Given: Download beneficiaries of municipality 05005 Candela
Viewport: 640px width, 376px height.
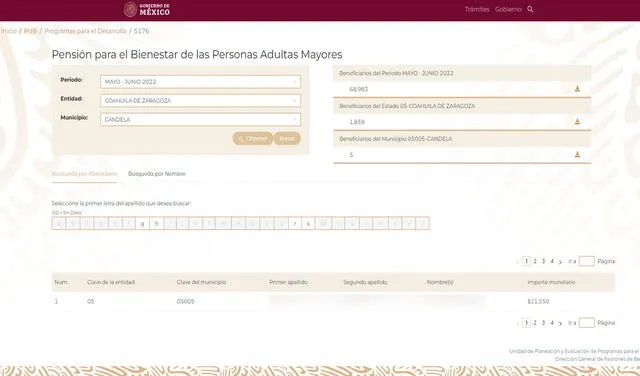Looking at the screenshot, I should click(577, 154).
